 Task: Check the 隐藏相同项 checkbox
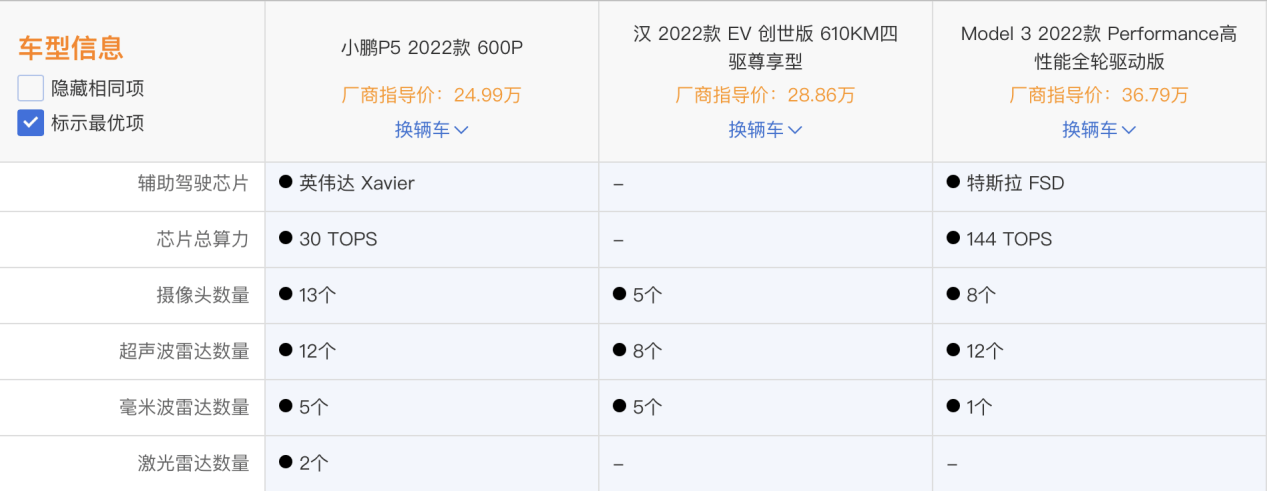pyautogui.click(x=31, y=88)
